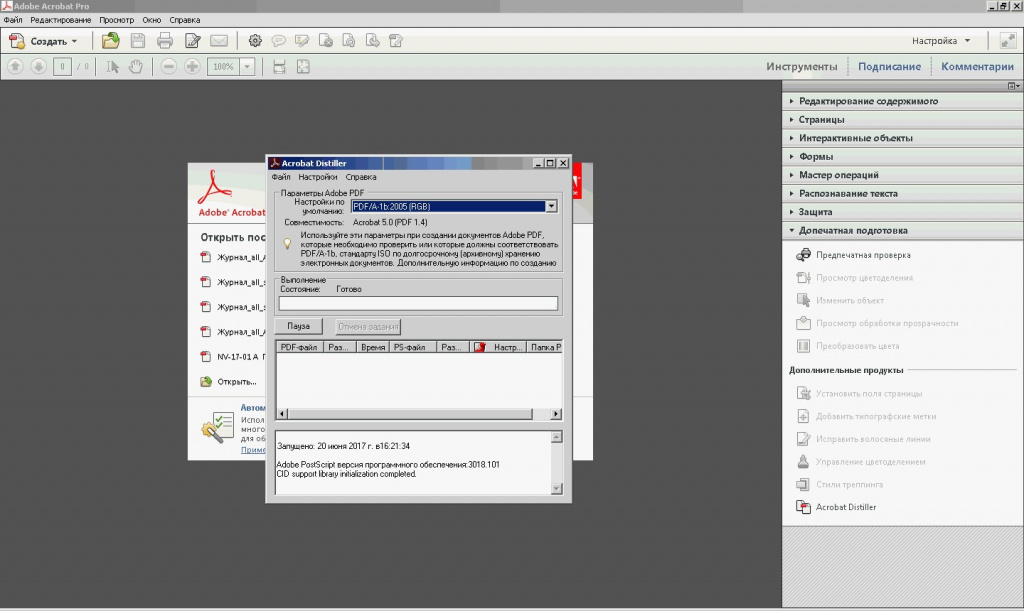Open Предпечатная проверка preflight tool
This screenshot has width=1024, height=611.
[x=863, y=255]
